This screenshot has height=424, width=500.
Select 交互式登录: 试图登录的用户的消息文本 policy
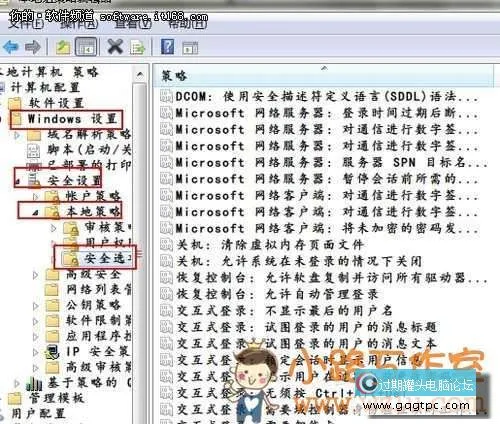pos(307,343)
